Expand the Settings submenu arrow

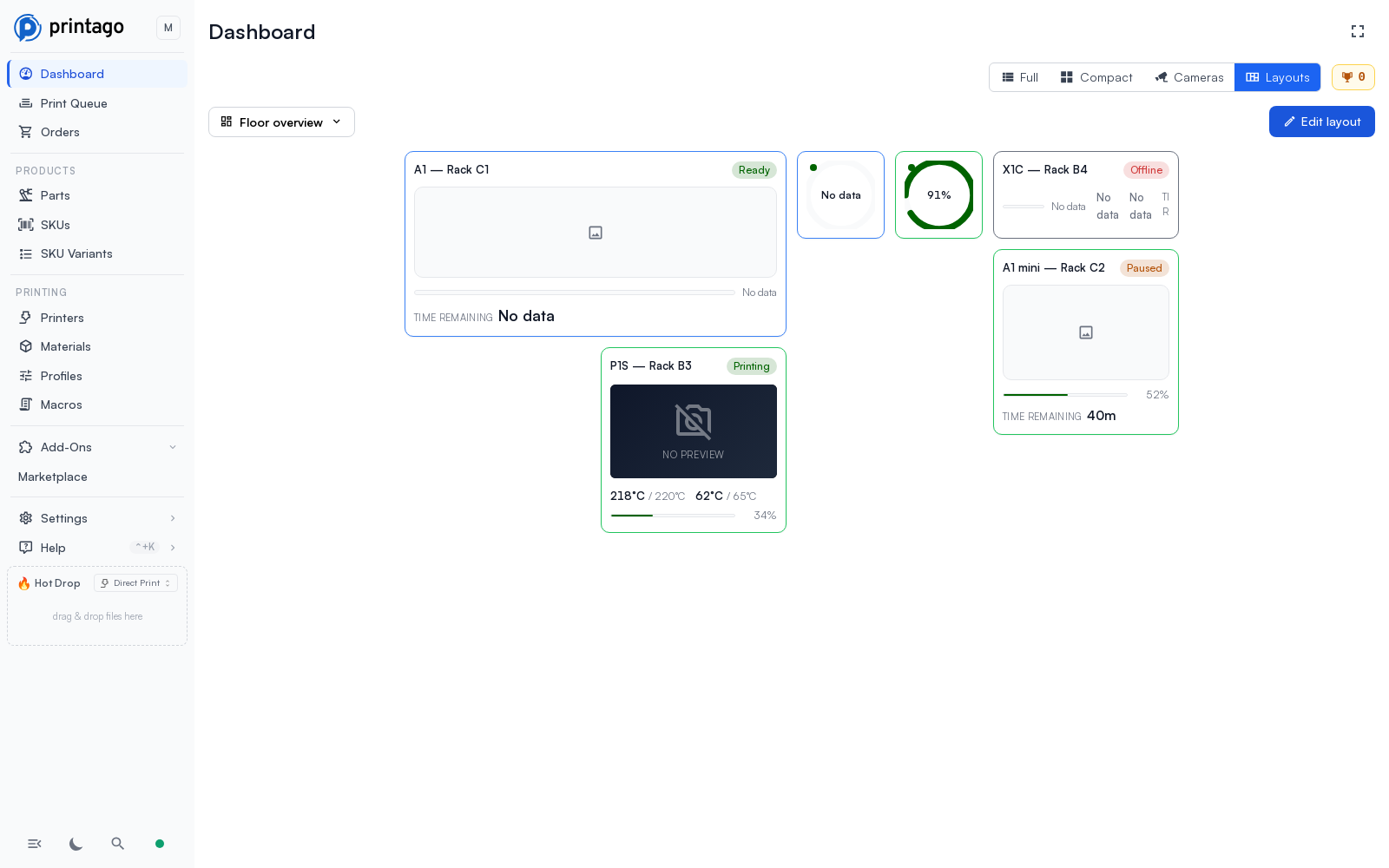(173, 518)
